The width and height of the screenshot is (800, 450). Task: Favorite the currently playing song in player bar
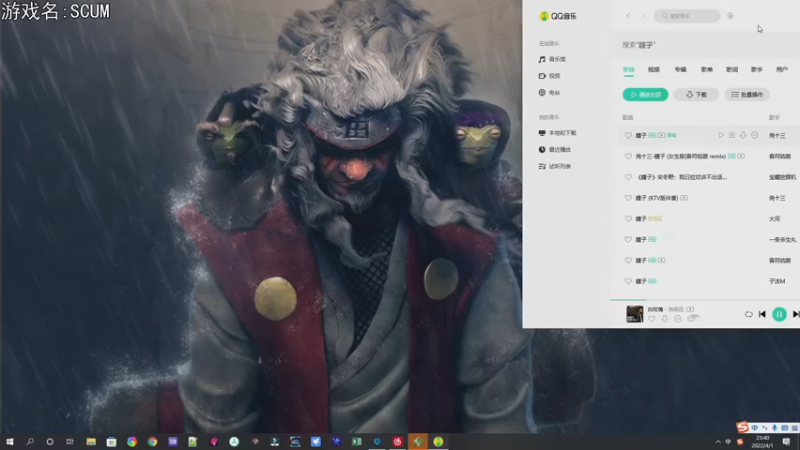(x=652, y=318)
